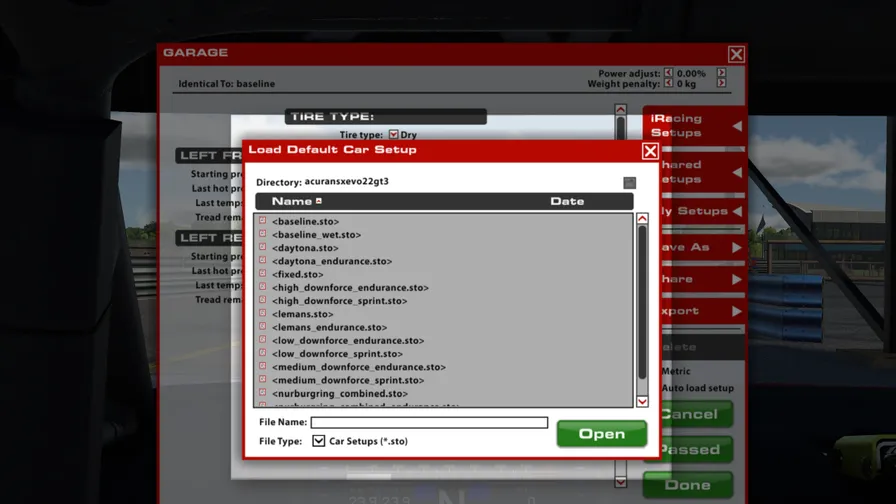Expand the My Setups menu
Viewport: 896px width, 504px height.
click(703, 211)
